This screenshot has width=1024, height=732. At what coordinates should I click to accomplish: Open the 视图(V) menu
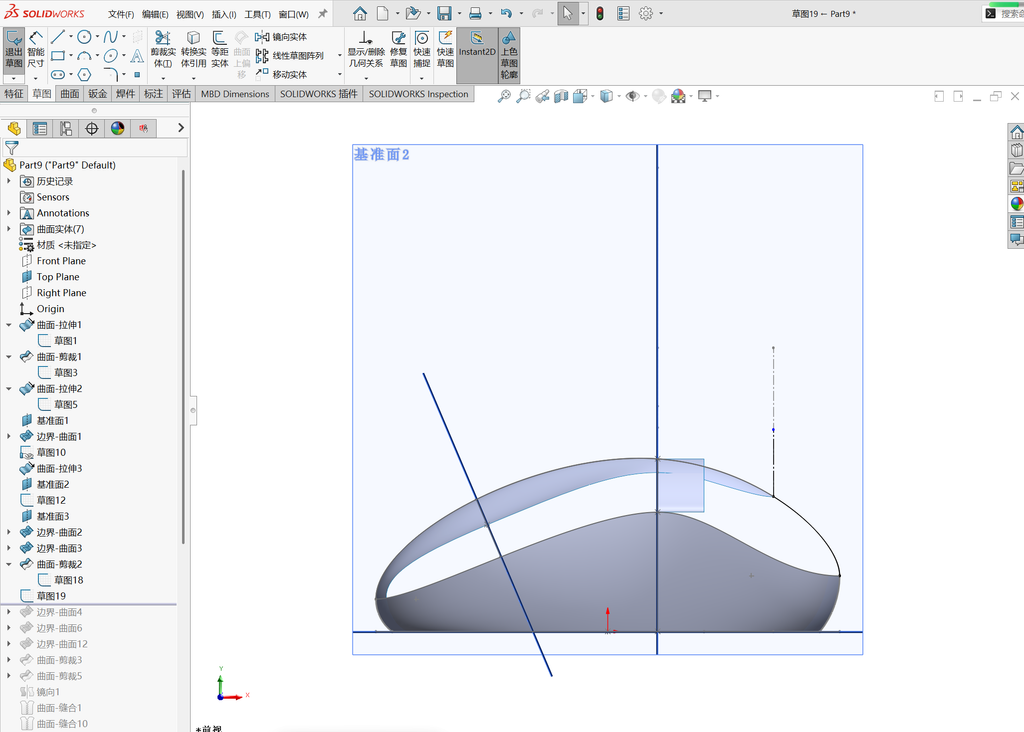(x=189, y=14)
